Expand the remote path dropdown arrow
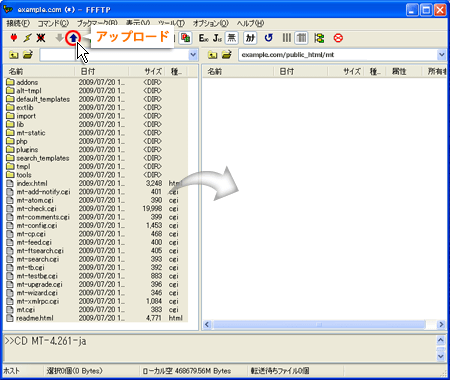Screen dimensions: 450x380 click(442, 55)
